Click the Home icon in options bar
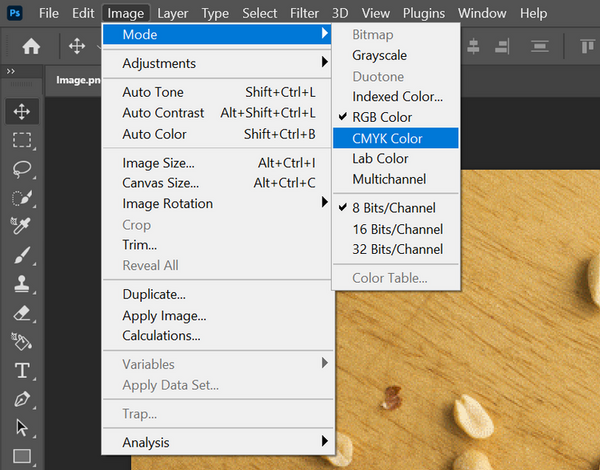 [31, 47]
